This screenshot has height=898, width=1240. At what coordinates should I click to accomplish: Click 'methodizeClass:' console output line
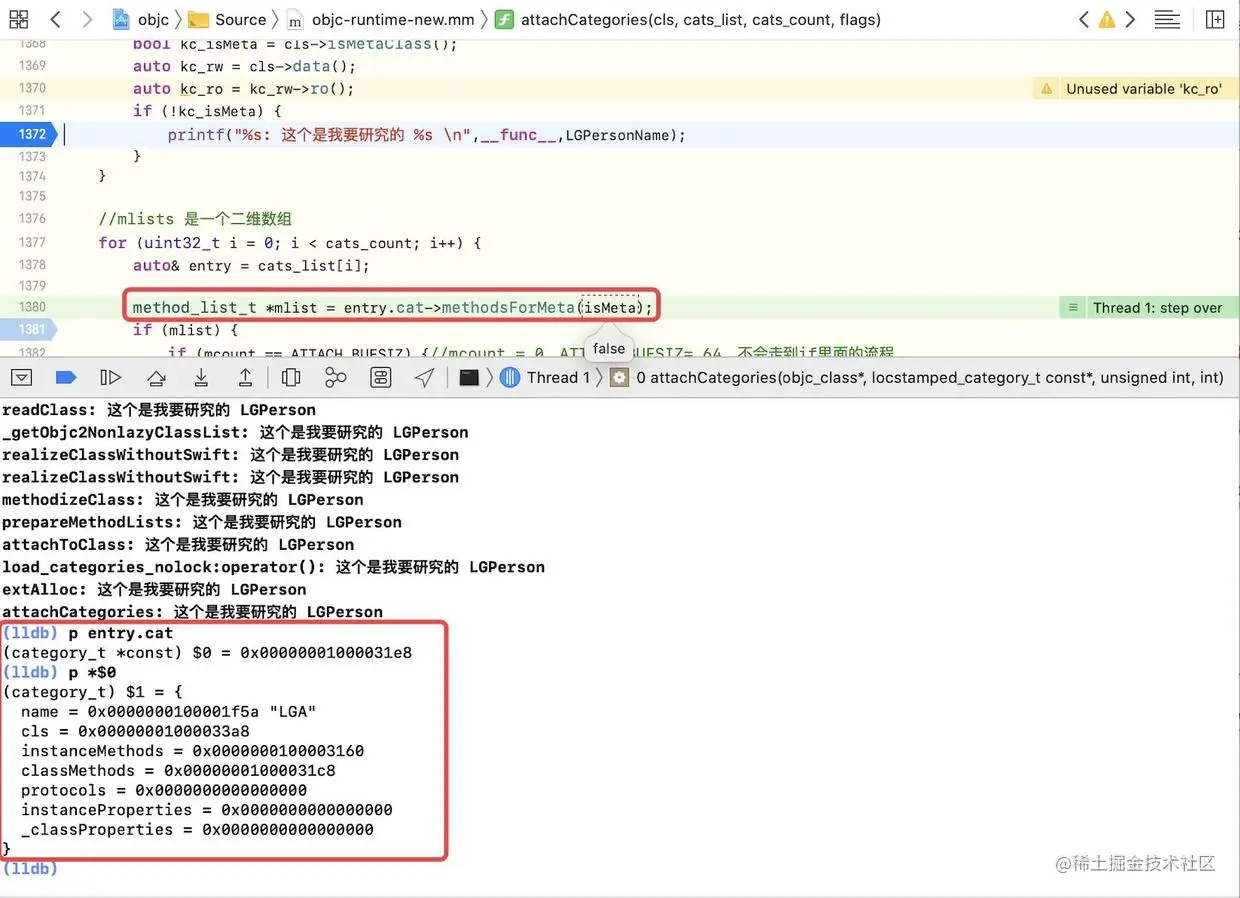[x=182, y=500]
